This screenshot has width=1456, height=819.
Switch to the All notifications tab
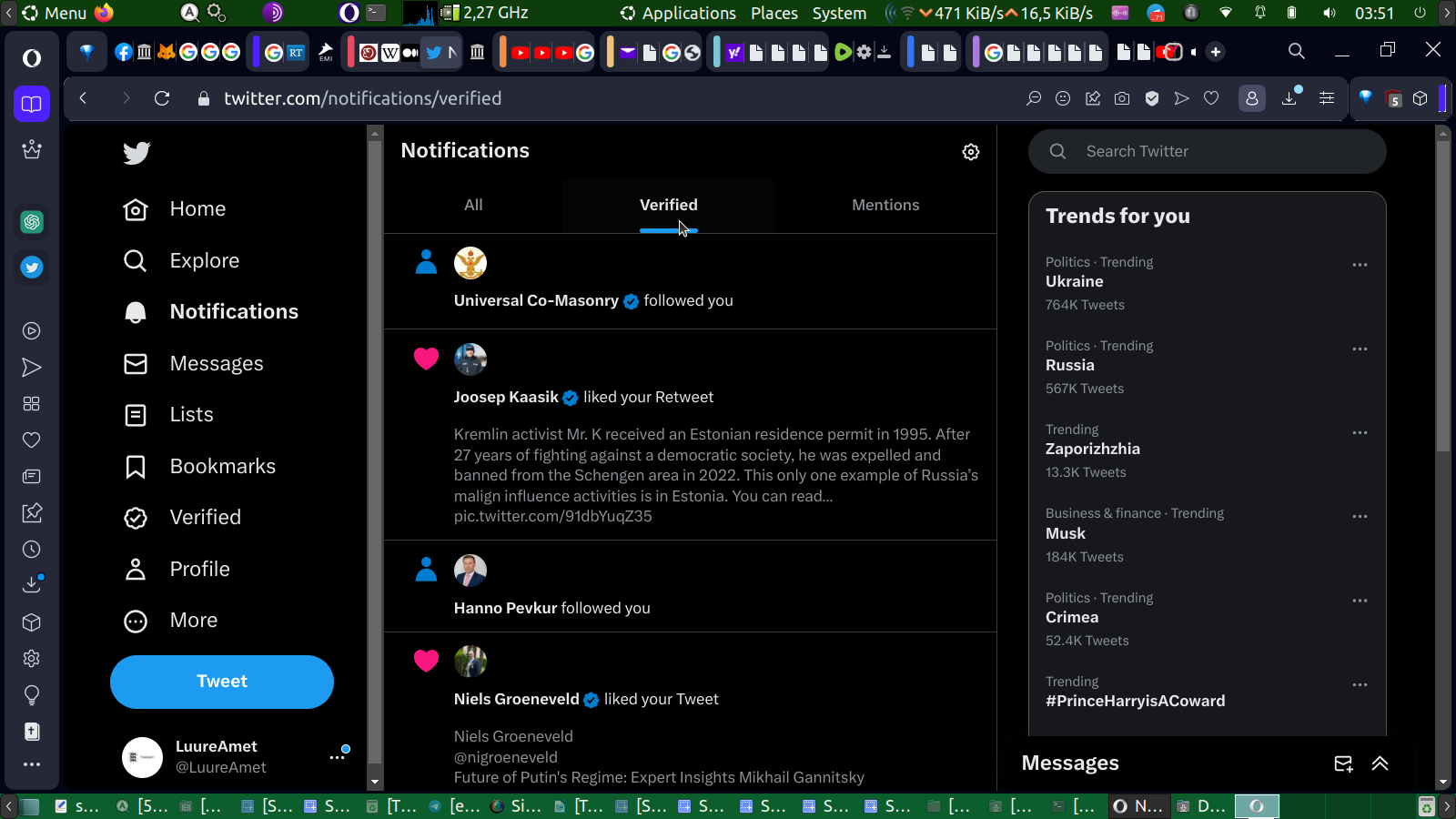click(473, 206)
